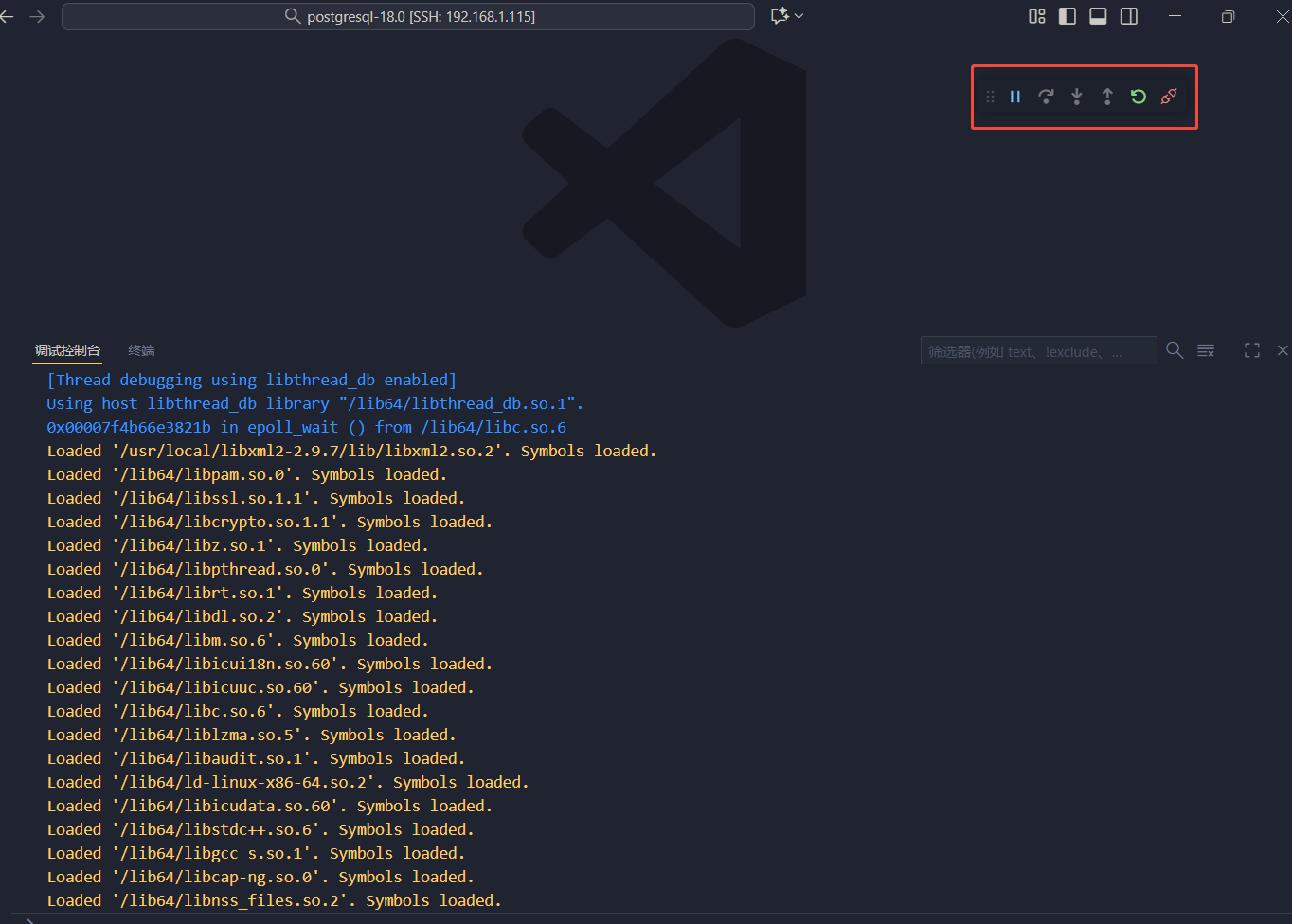This screenshot has width=1292, height=924.
Task: Click the liblzma.so.5 loaded line
Action: 252,735
